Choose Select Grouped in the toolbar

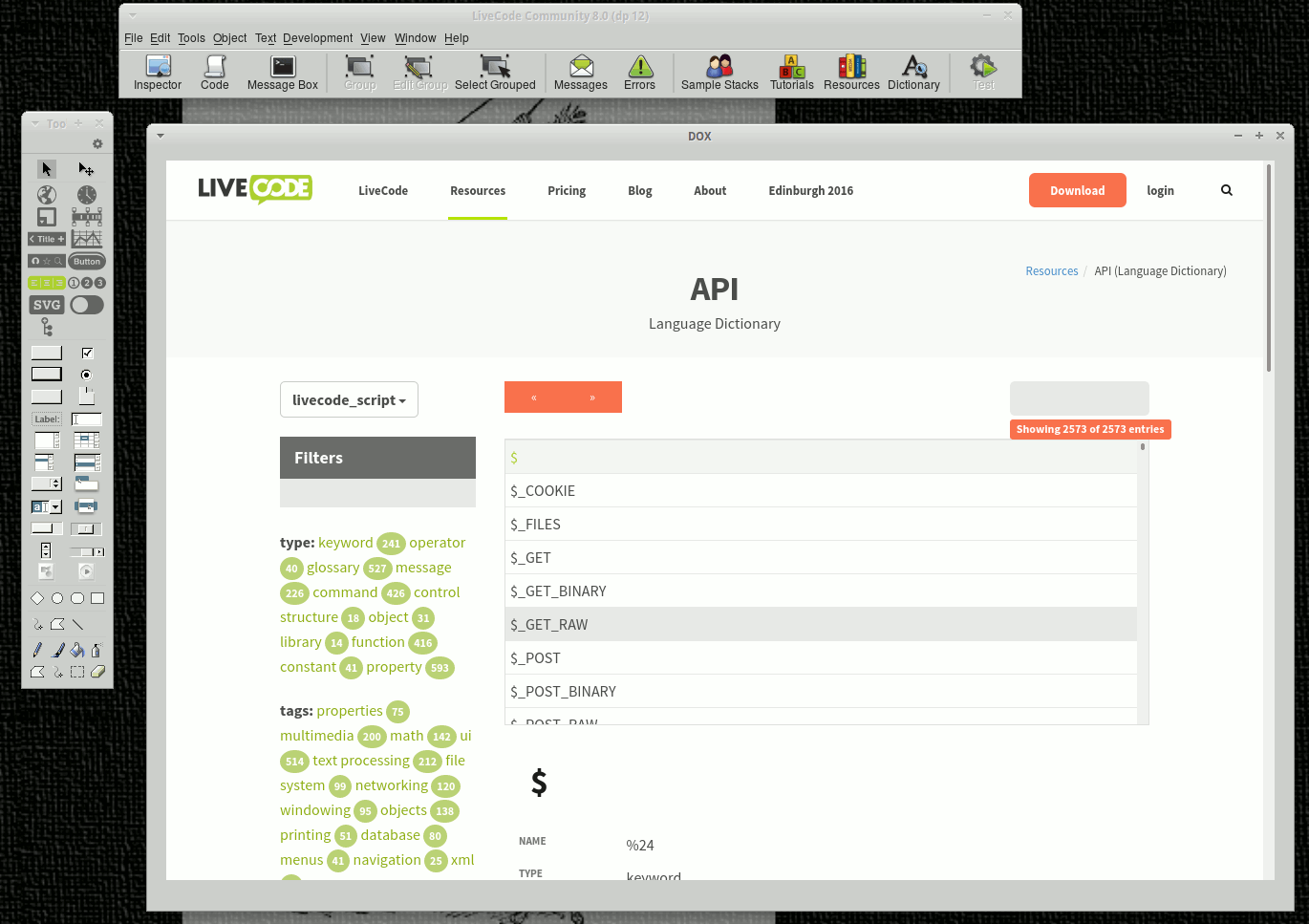pos(495,74)
